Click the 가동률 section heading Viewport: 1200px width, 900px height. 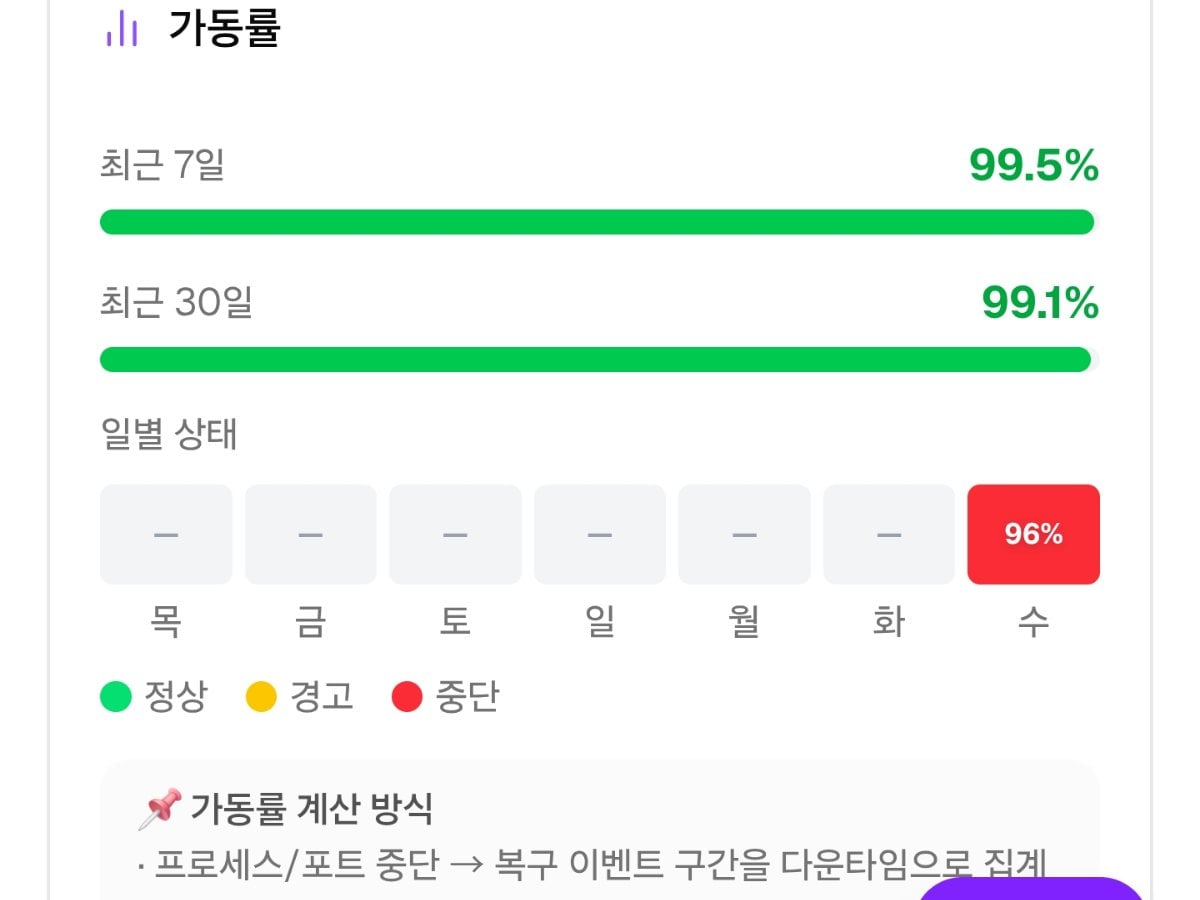click(224, 29)
